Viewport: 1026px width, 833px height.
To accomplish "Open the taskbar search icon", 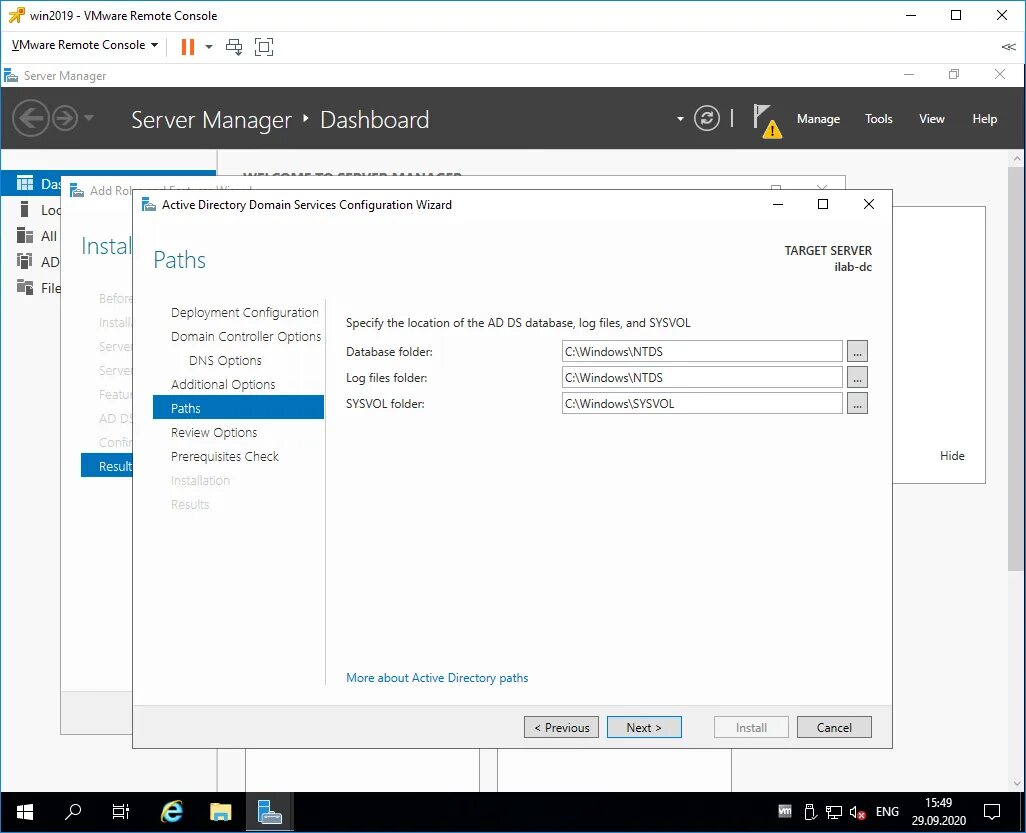I will [x=73, y=813].
